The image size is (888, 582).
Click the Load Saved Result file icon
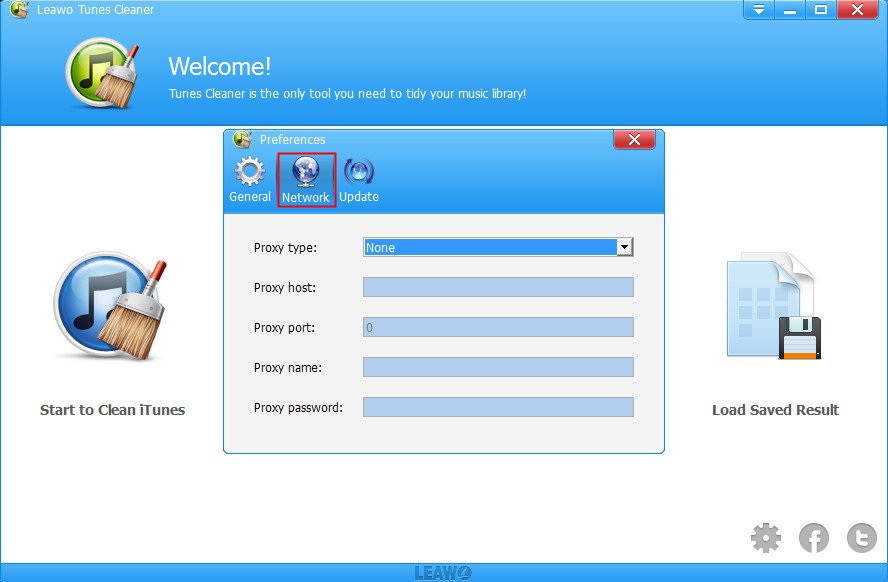point(774,306)
